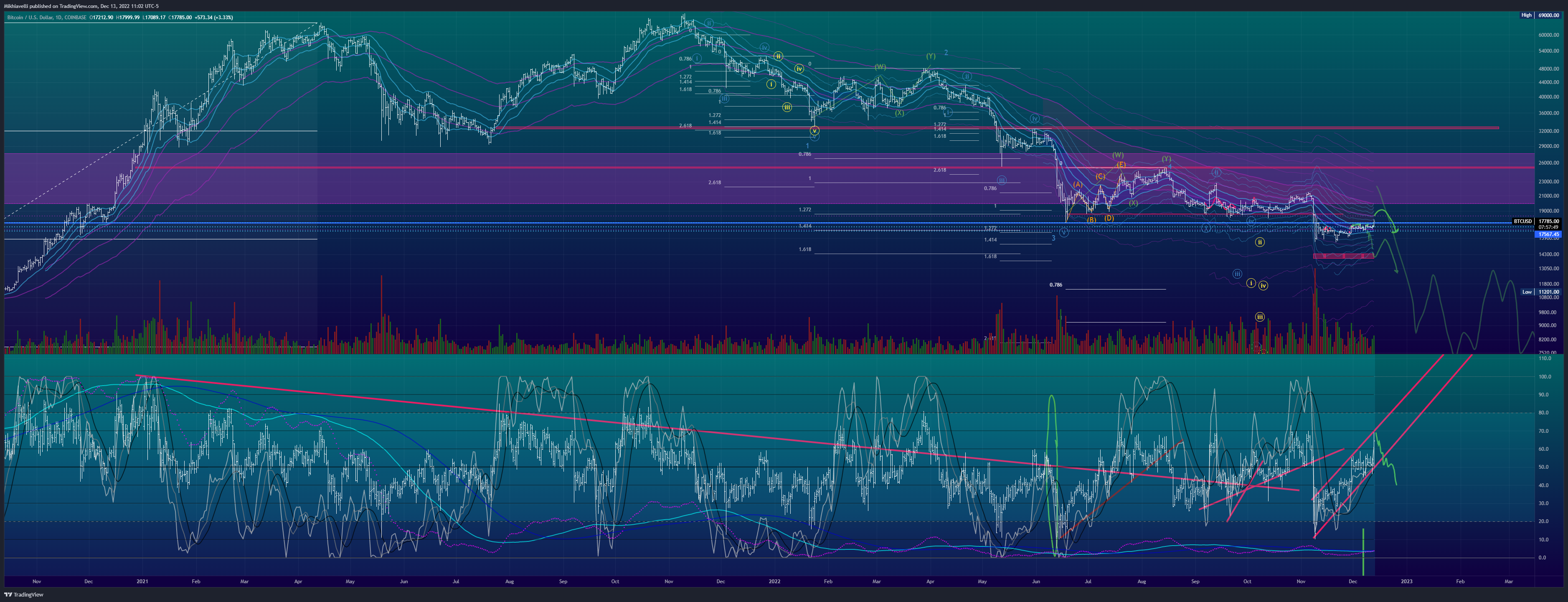The image size is (1568, 602).
Task: Select the orange (A) wave label
Action: point(1077,184)
